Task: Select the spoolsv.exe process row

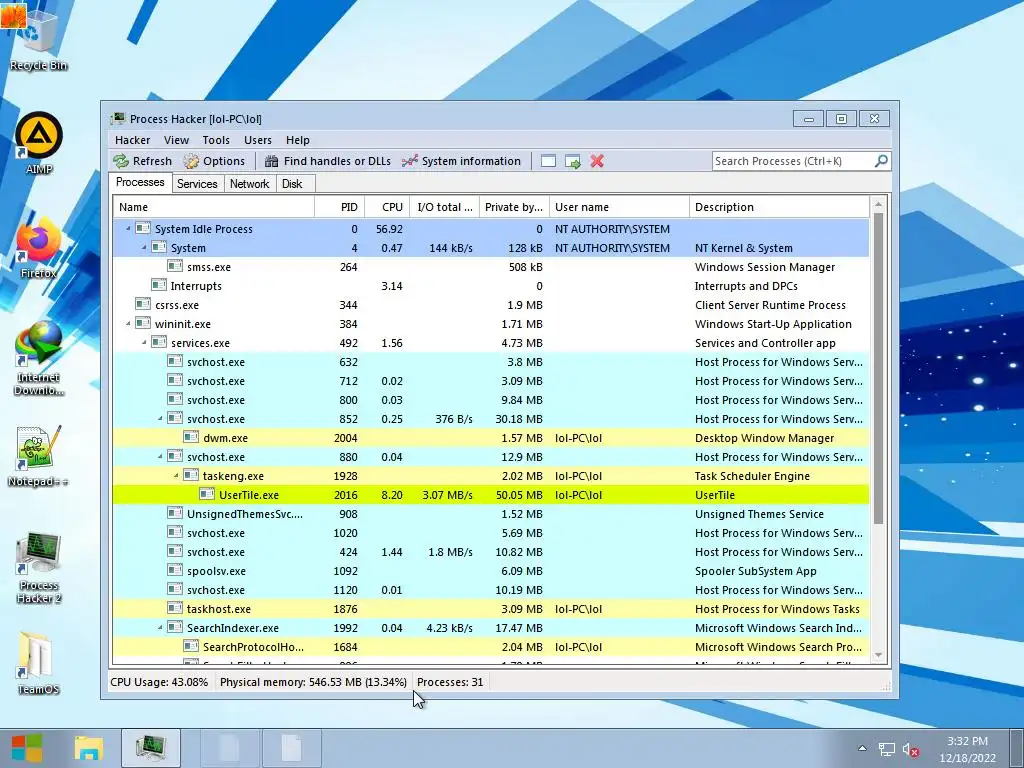Action: point(491,571)
